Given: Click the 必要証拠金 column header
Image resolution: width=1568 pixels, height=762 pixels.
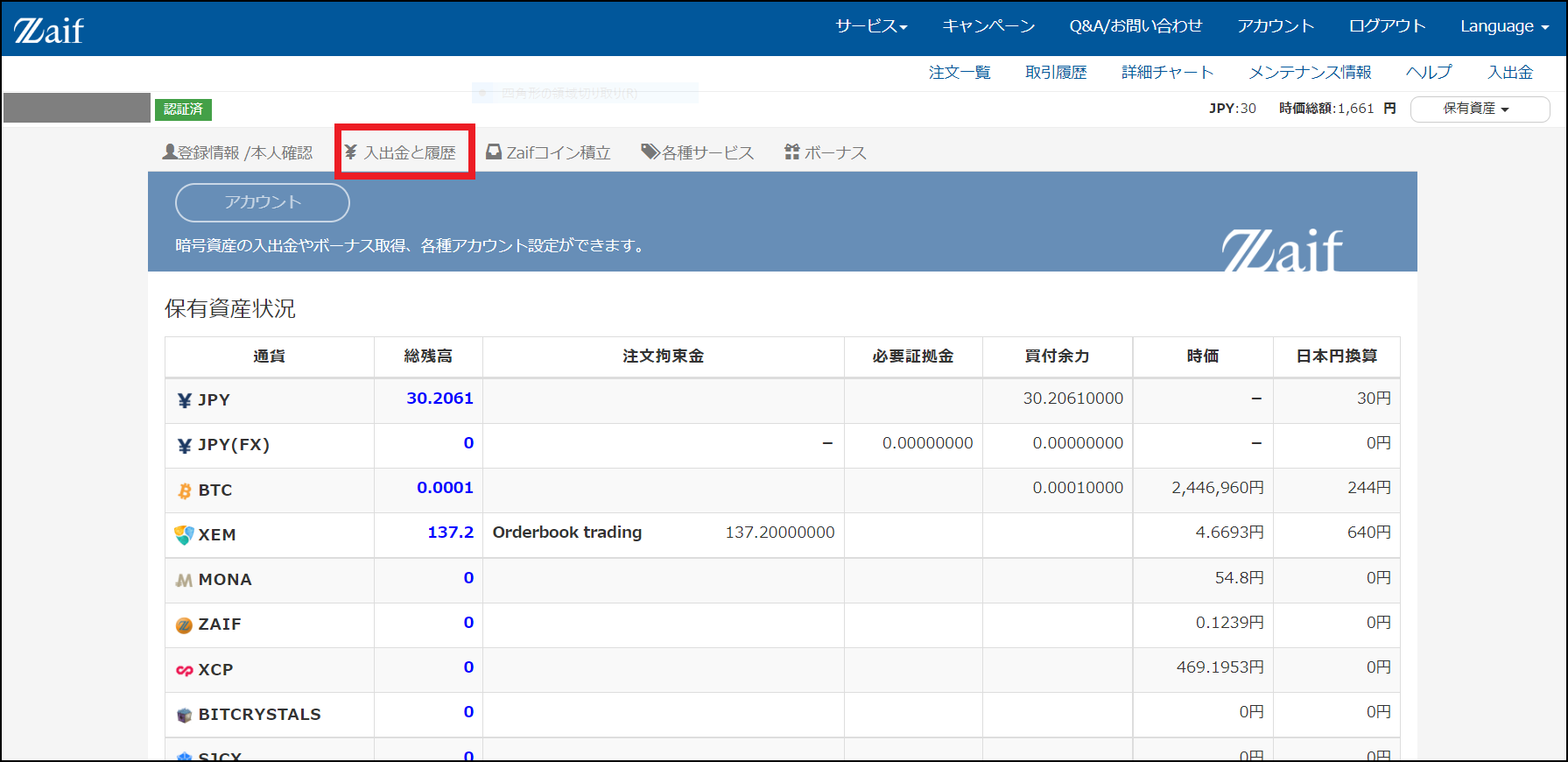Looking at the screenshot, I should pos(912,356).
